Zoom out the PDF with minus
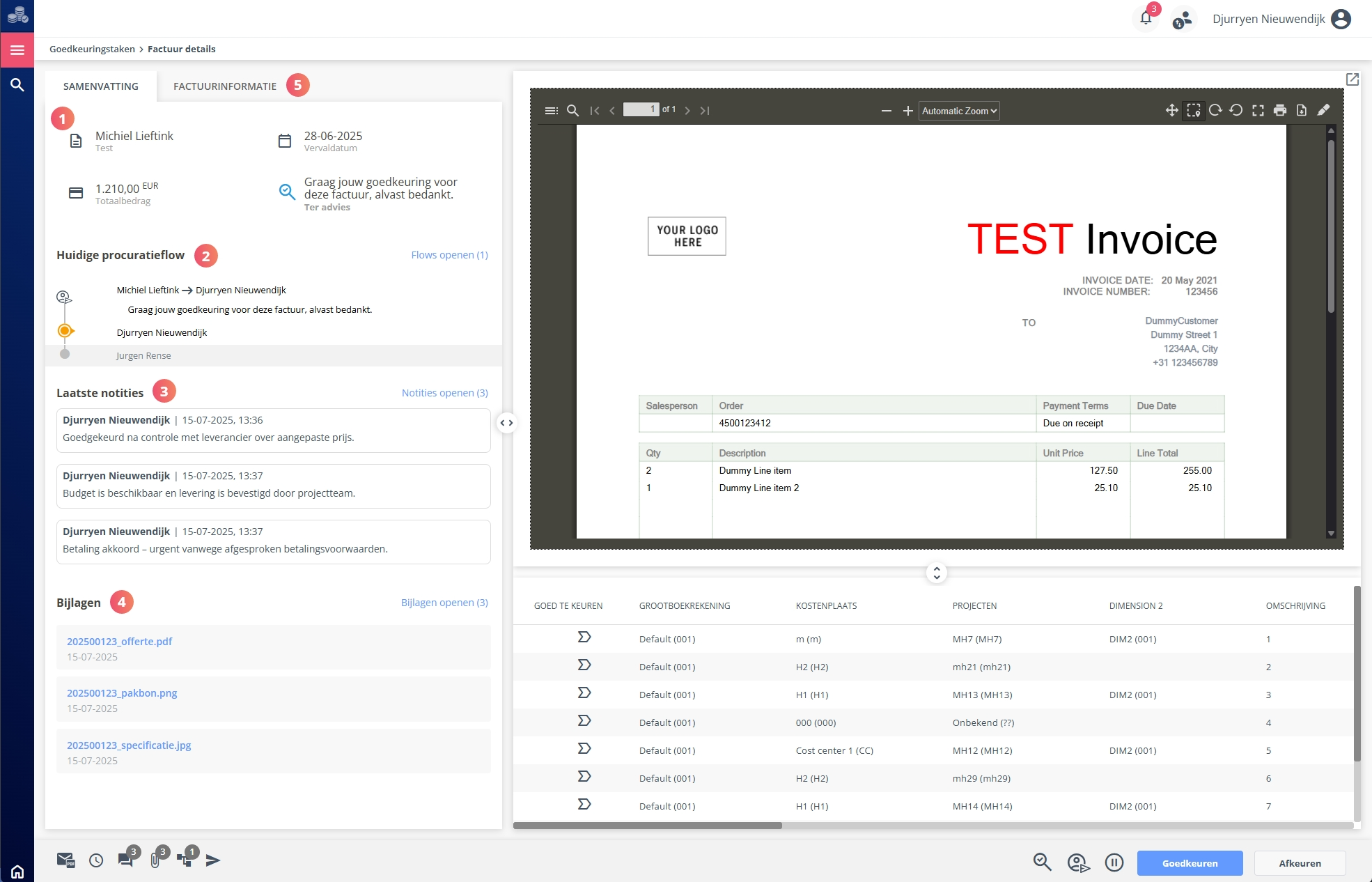Screen dimensions: 1372x882 [886, 111]
